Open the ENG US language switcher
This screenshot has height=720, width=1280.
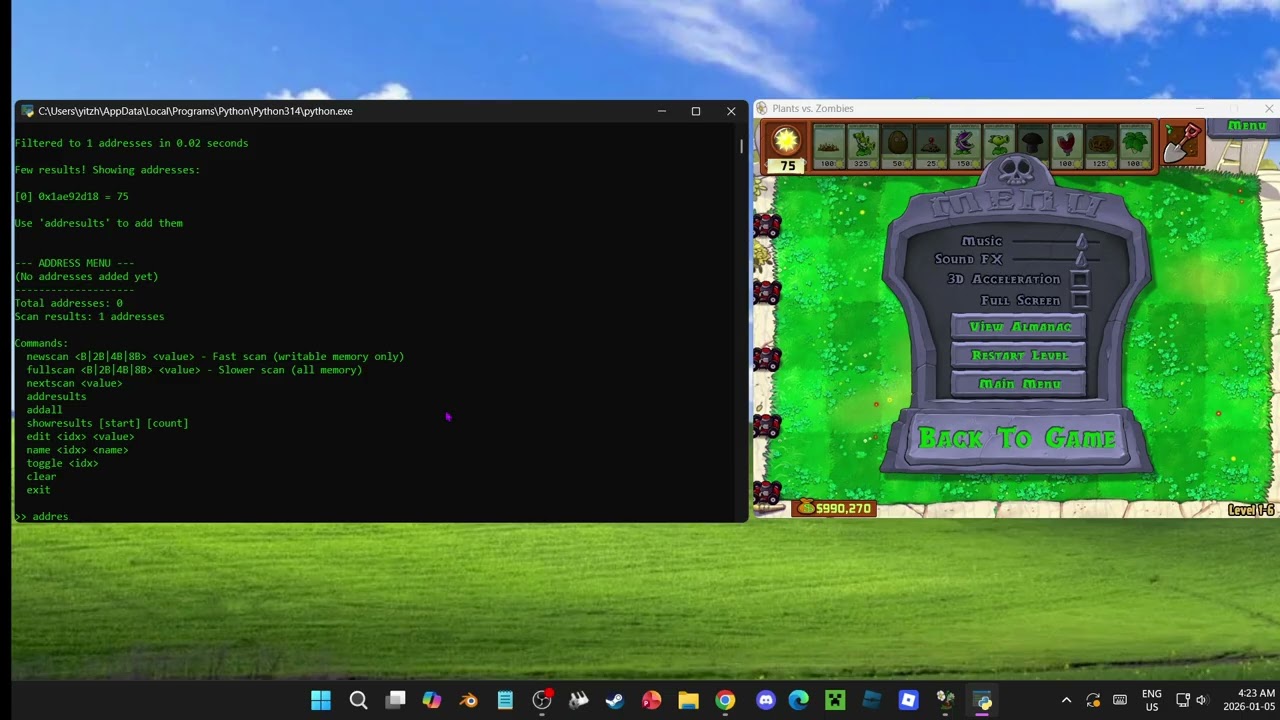click(1151, 700)
